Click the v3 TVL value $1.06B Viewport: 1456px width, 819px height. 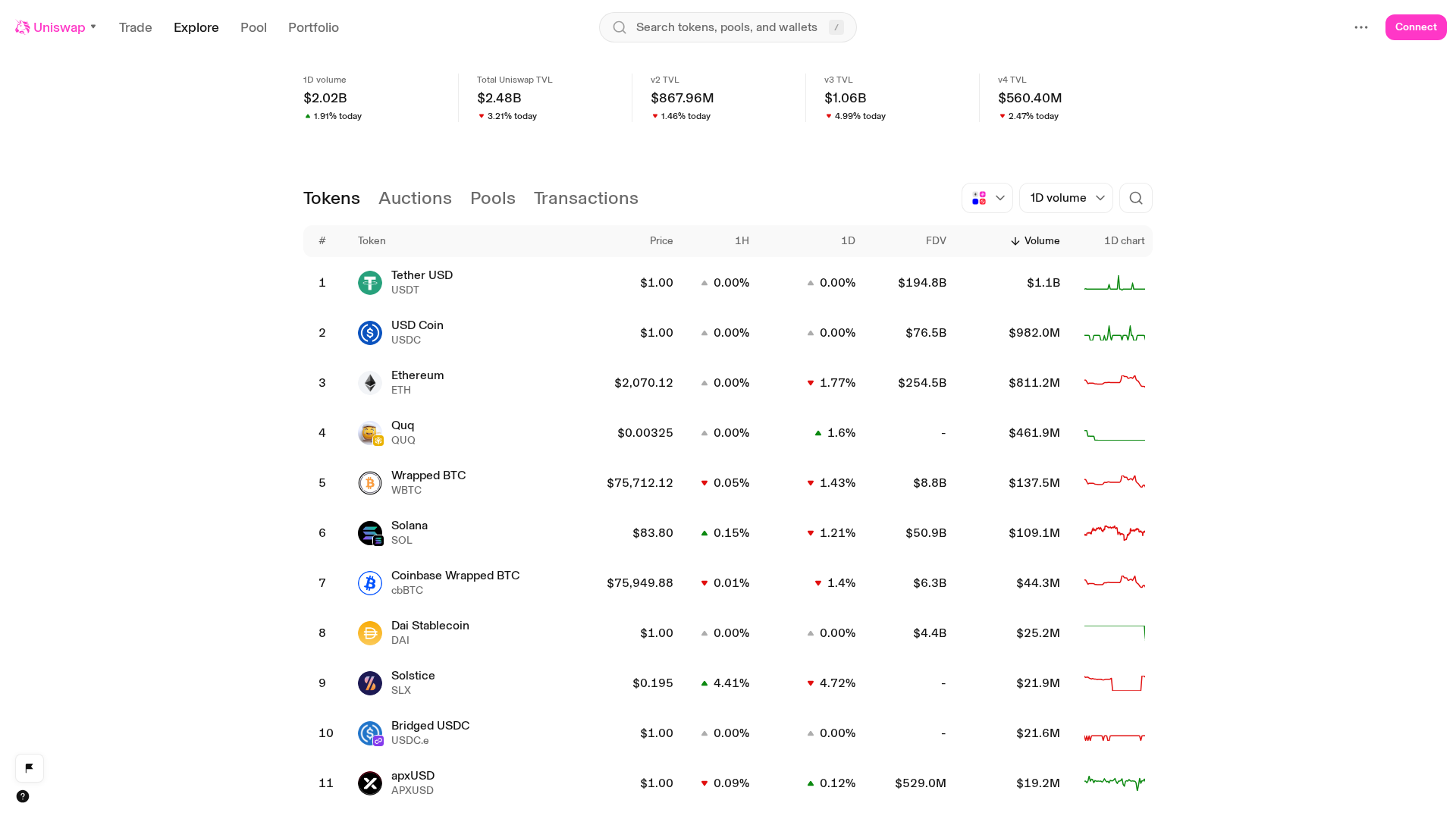pyautogui.click(x=846, y=98)
